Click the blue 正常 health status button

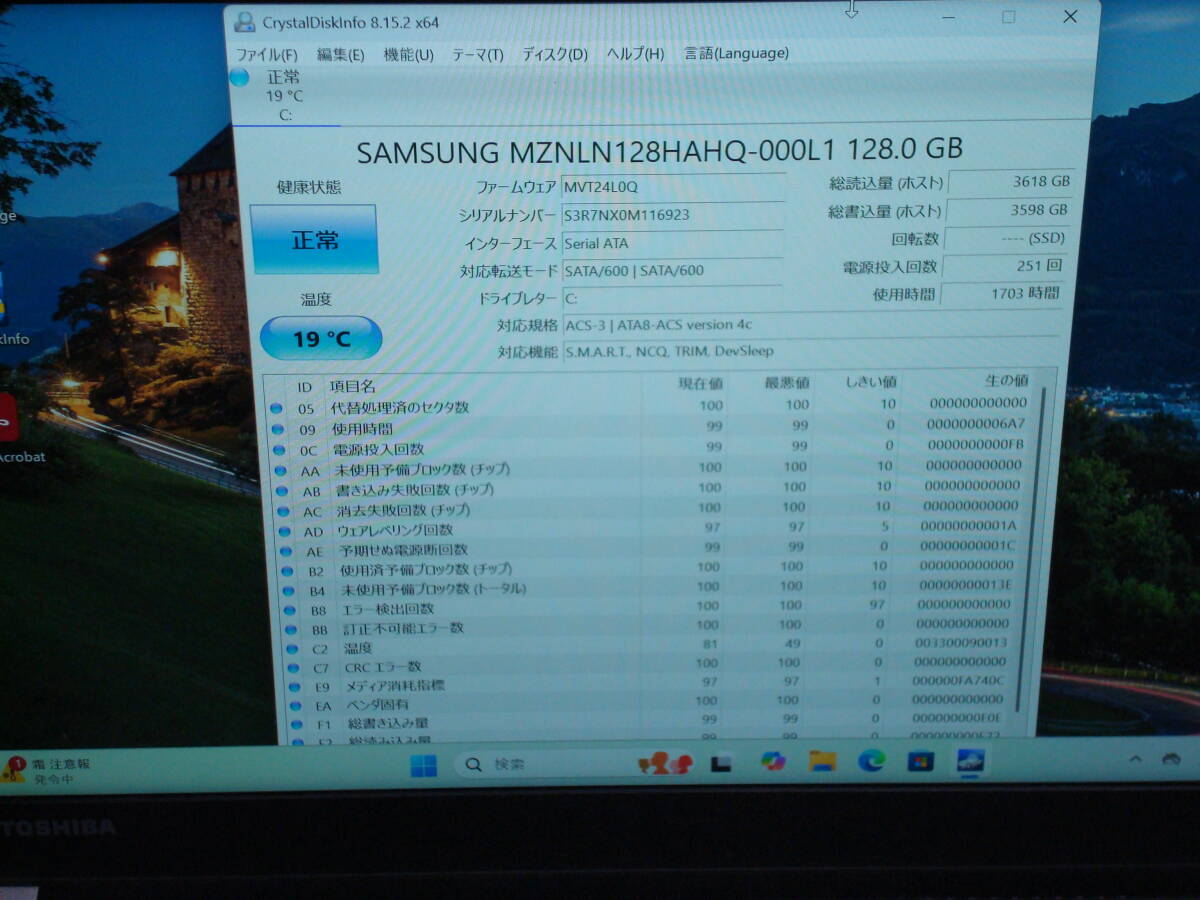coord(314,240)
